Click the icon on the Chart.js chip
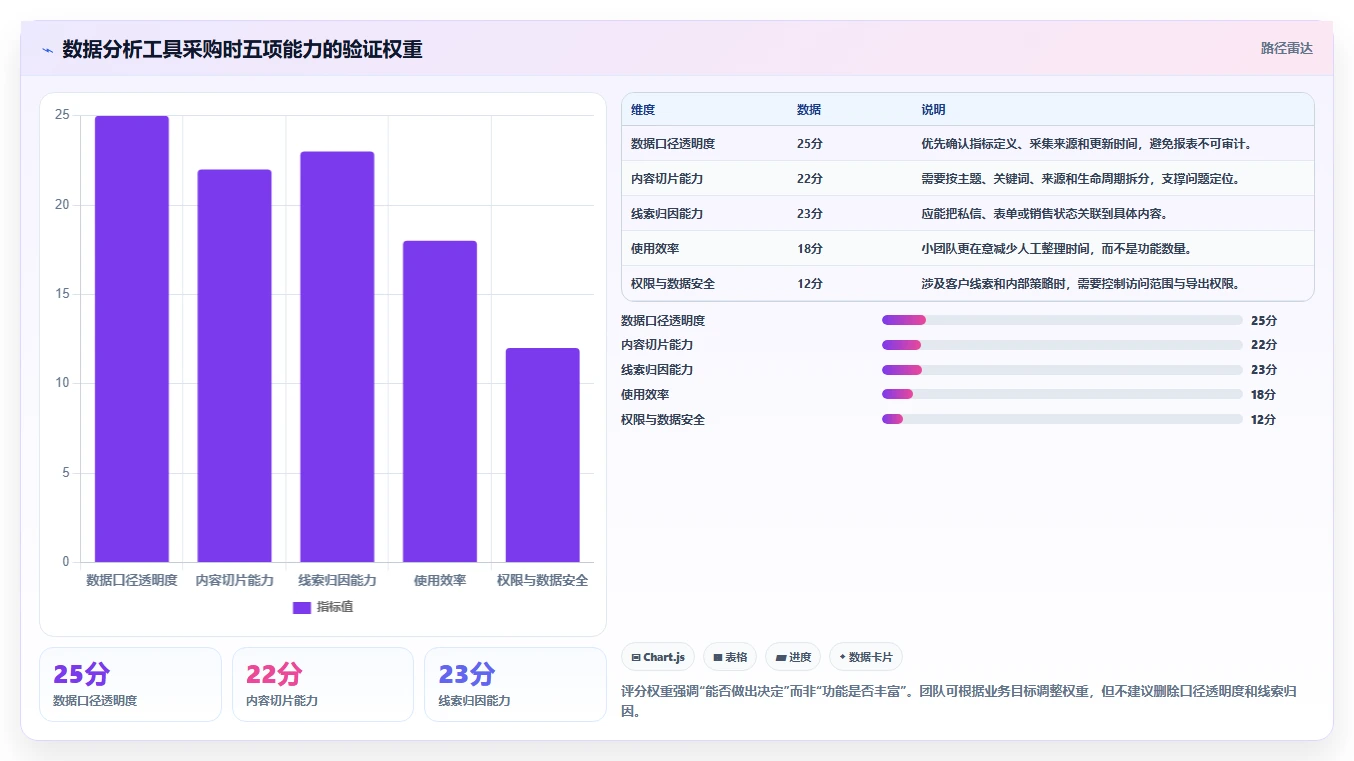 click(636, 657)
